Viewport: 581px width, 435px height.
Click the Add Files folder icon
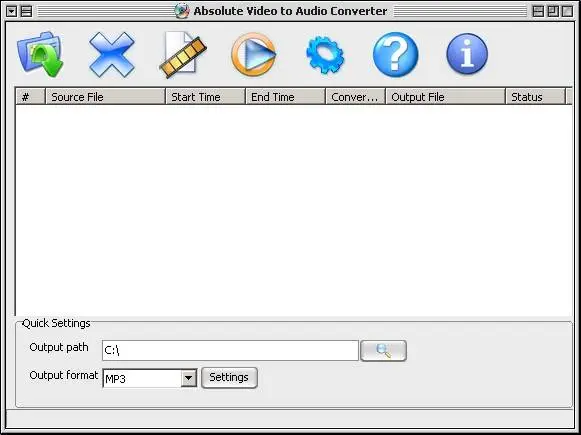(x=40, y=54)
